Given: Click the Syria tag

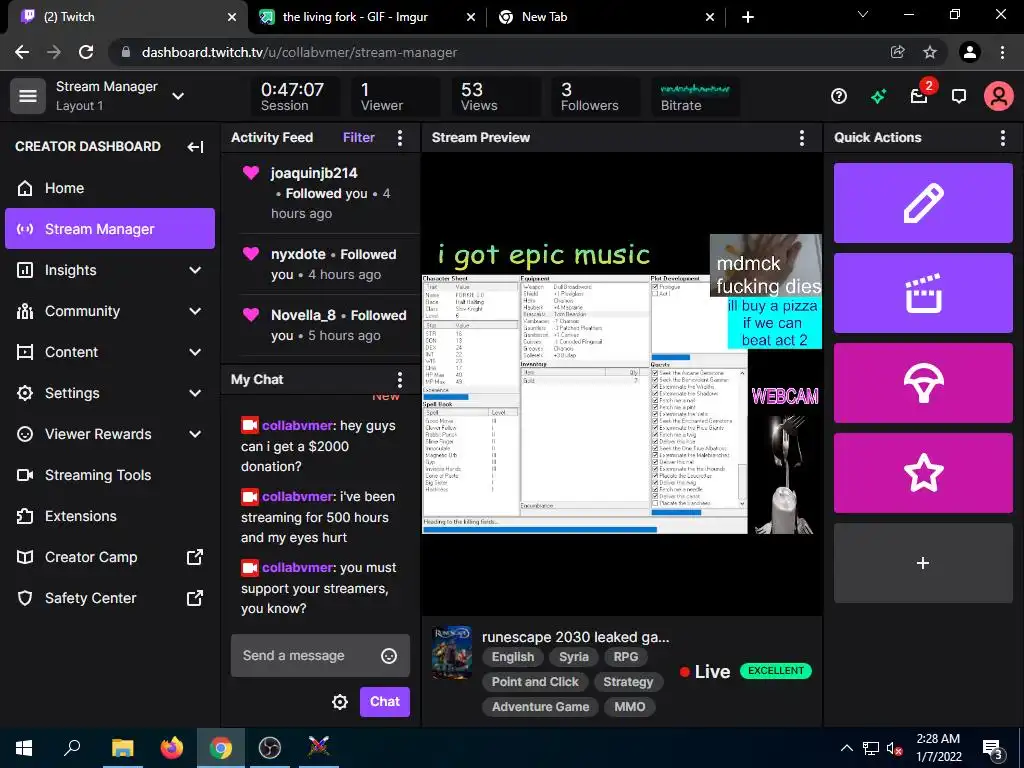Looking at the screenshot, I should click(x=573, y=657).
